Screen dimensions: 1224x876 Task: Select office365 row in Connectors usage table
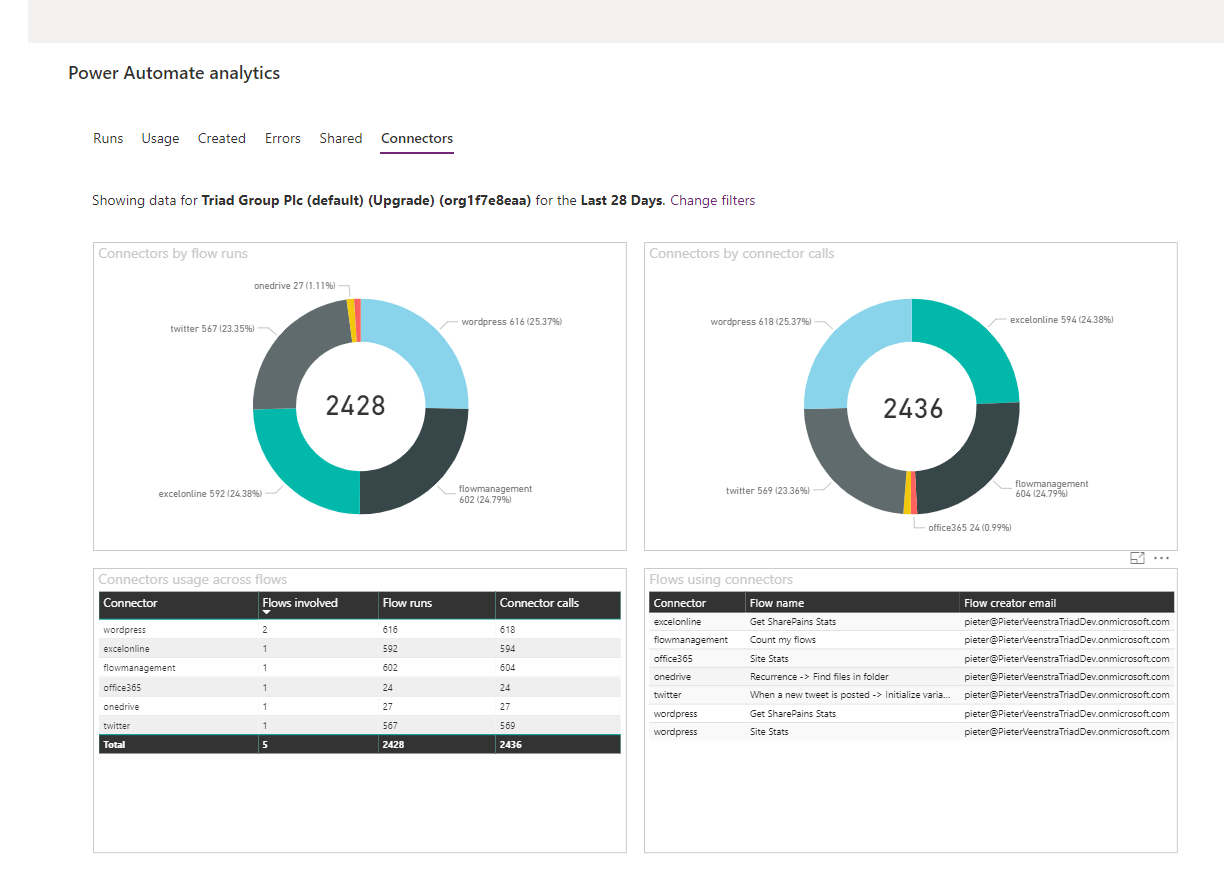tap(360, 687)
